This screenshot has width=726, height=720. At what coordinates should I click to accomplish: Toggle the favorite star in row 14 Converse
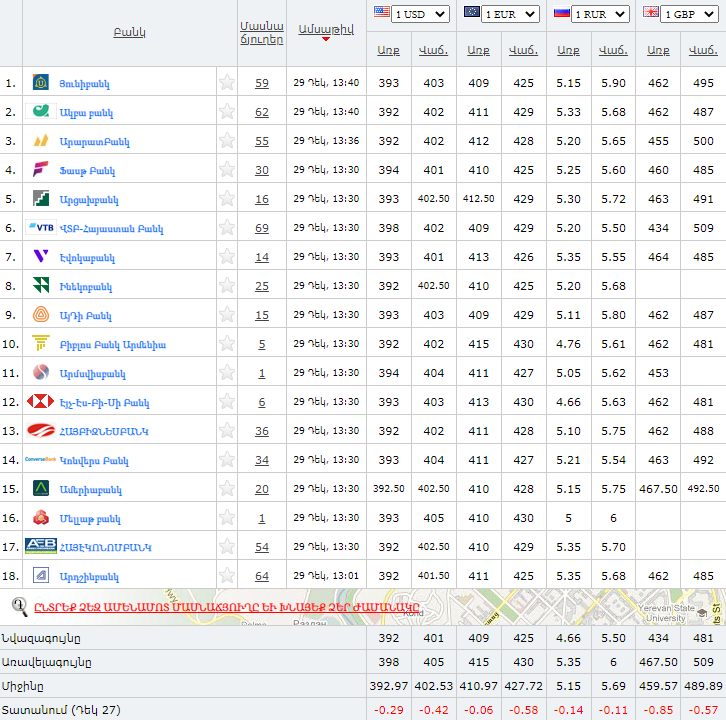(227, 460)
